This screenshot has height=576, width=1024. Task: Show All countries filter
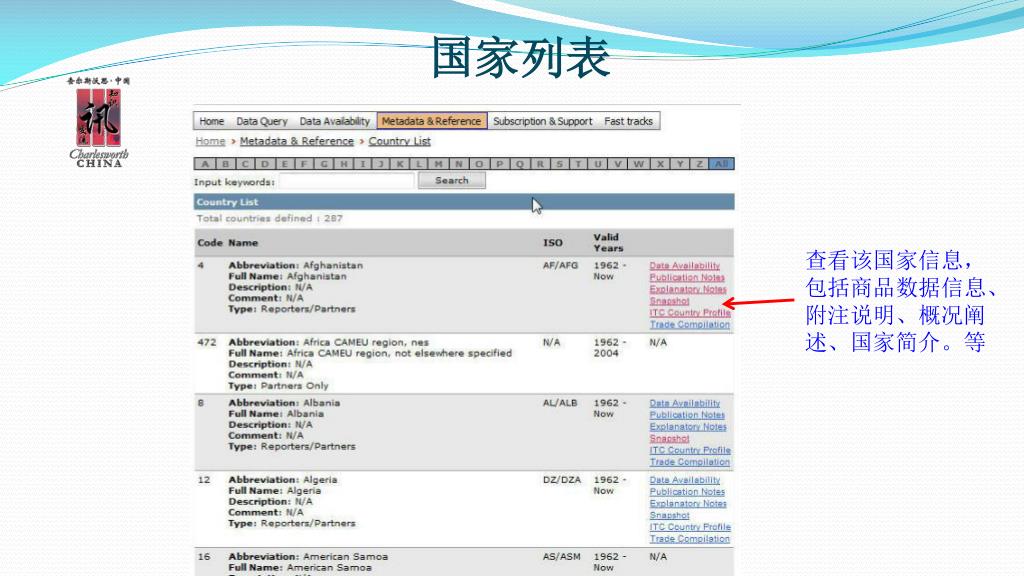coord(721,164)
